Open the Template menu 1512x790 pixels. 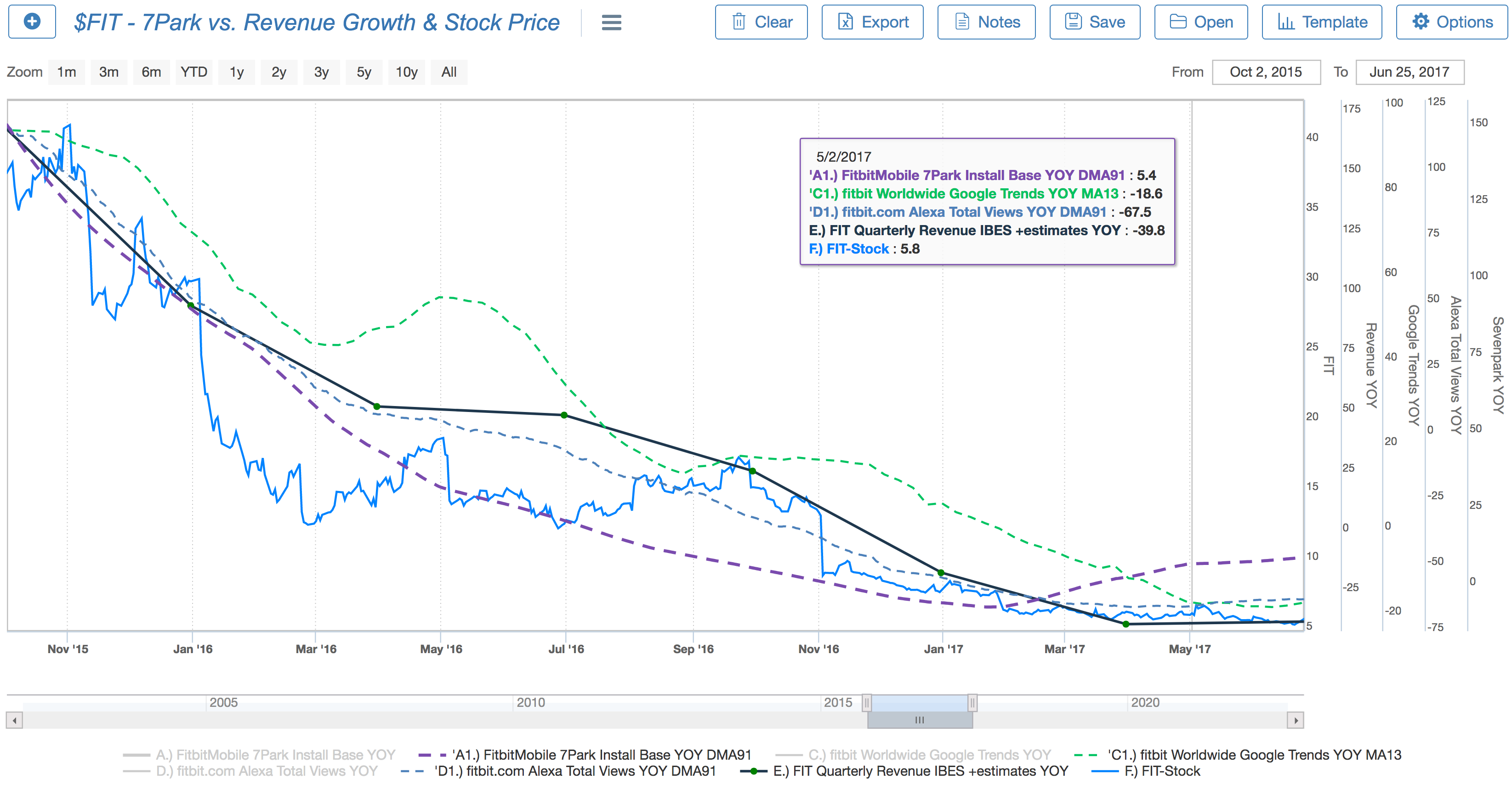pos(1322,23)
